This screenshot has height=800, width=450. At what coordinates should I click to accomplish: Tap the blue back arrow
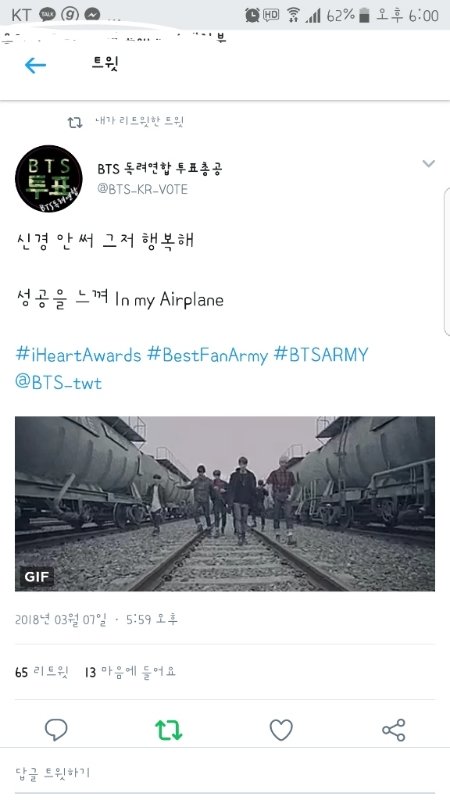point(35,65)
